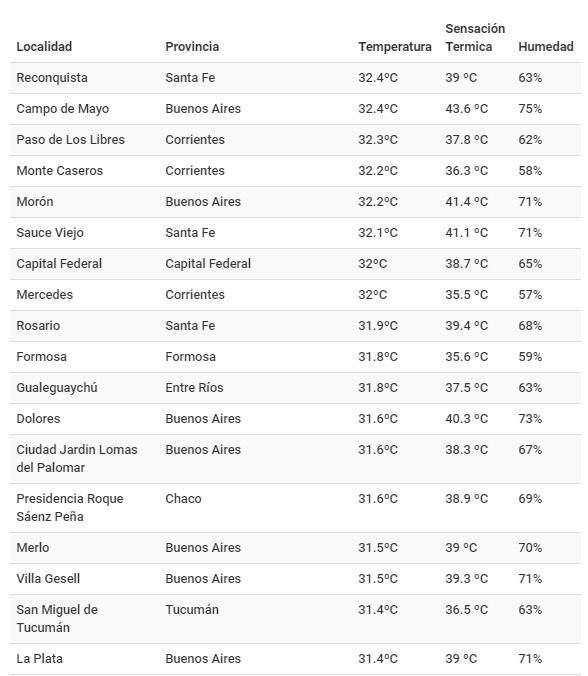Click the Temperatura column header
Screen dimensions: 588x676
[x=394, y=47]
